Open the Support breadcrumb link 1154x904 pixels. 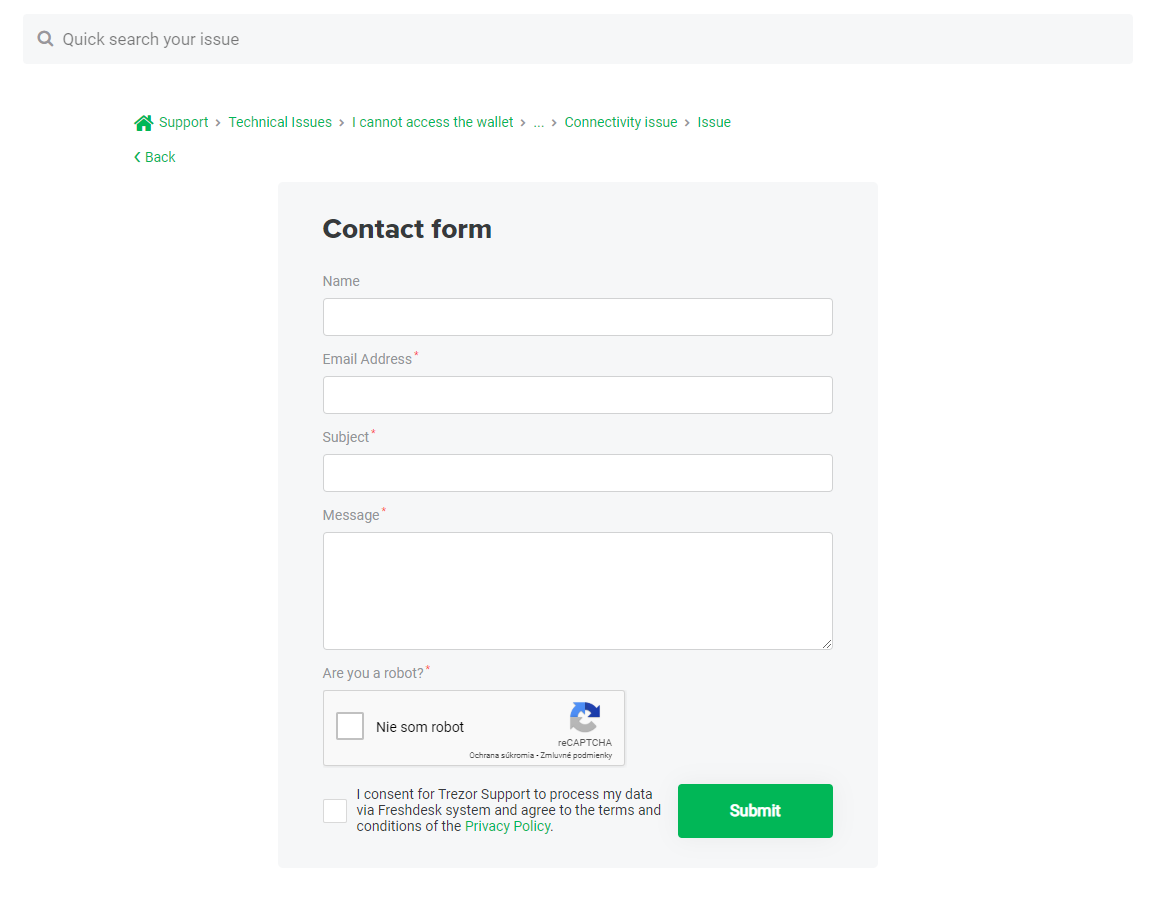pyautogui.click(x=183, y=122)
